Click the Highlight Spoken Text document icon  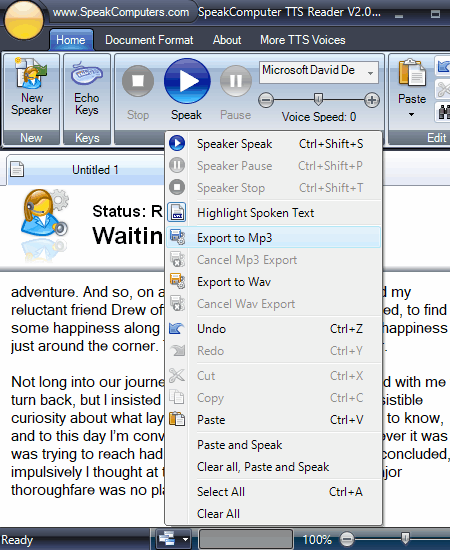pyautogui.click(x=177, y=212)
